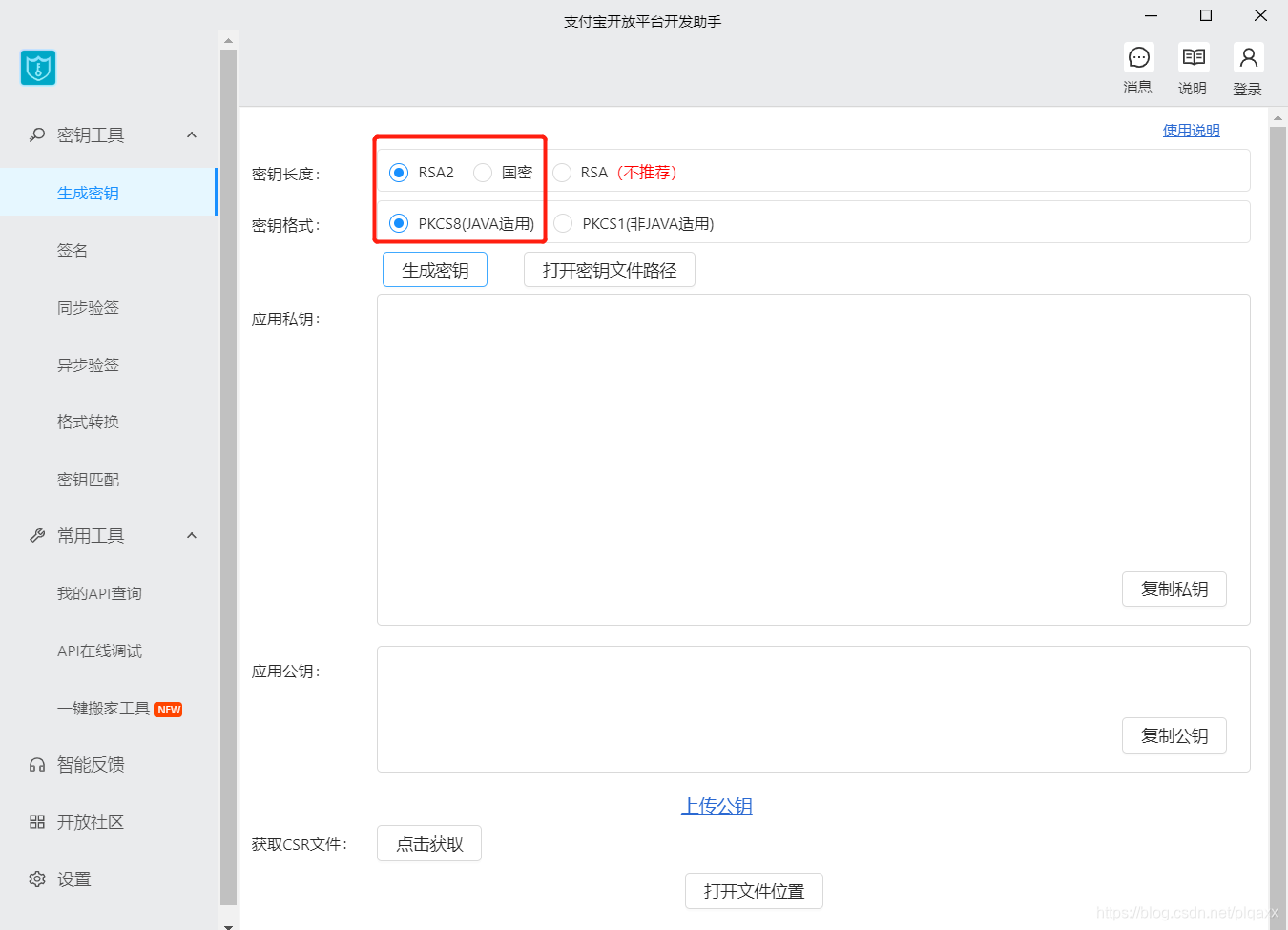Choose PKCS8(JAVA适用) key format
1288x930 pixels.
coord(399,223)
